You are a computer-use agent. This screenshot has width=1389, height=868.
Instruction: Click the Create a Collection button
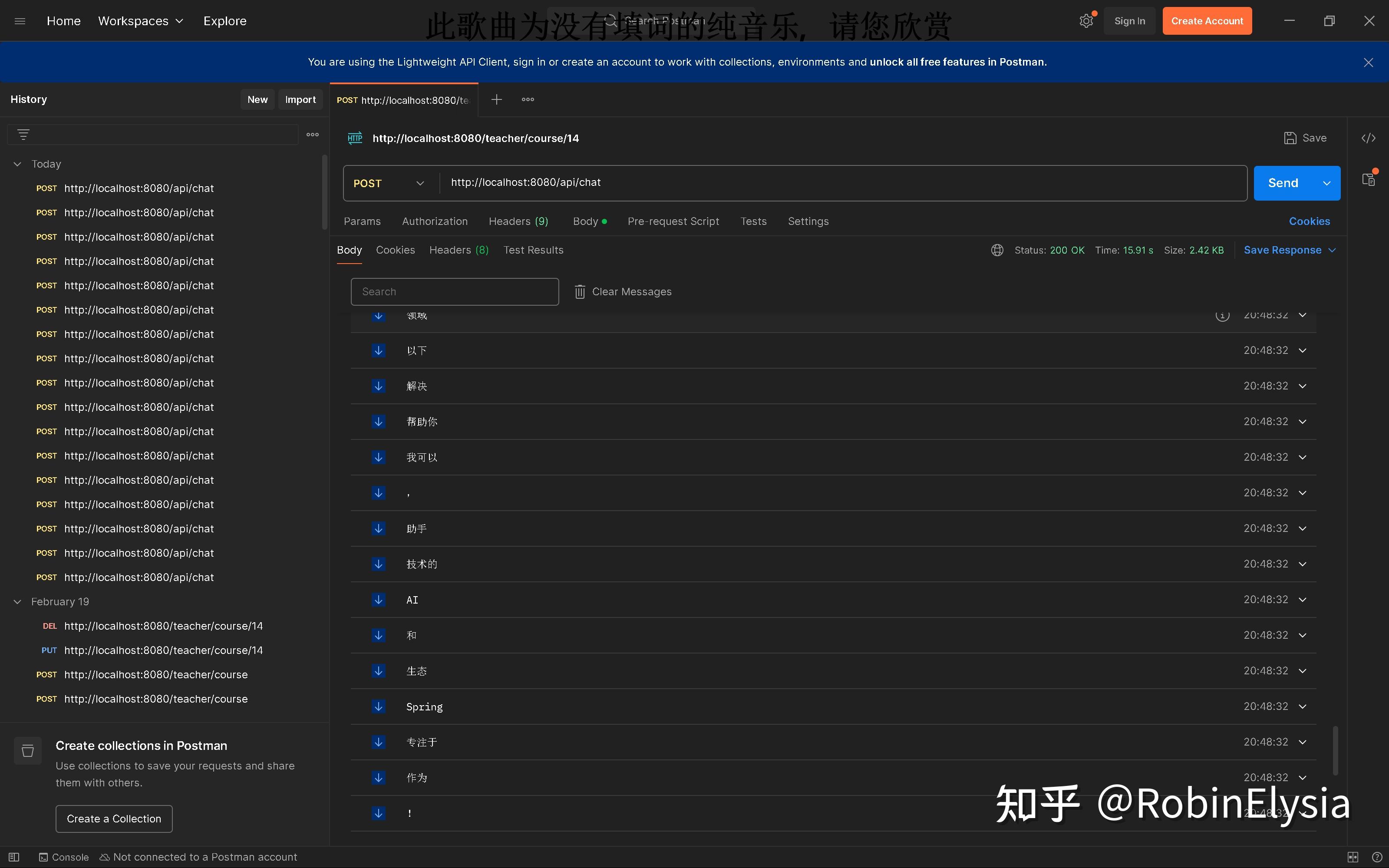(114, 818)
